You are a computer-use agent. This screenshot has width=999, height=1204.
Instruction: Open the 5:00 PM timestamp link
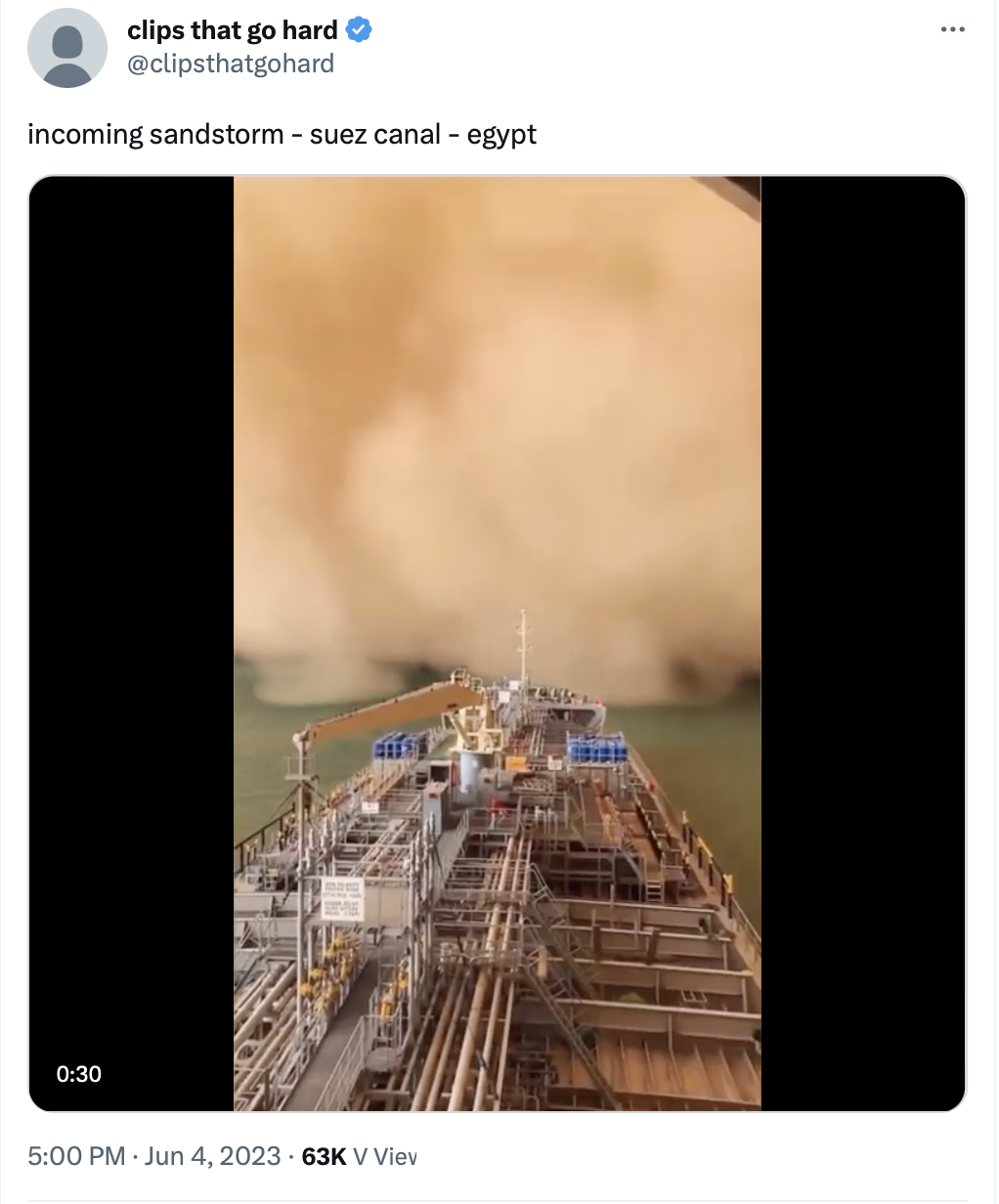coord(77,1156)
